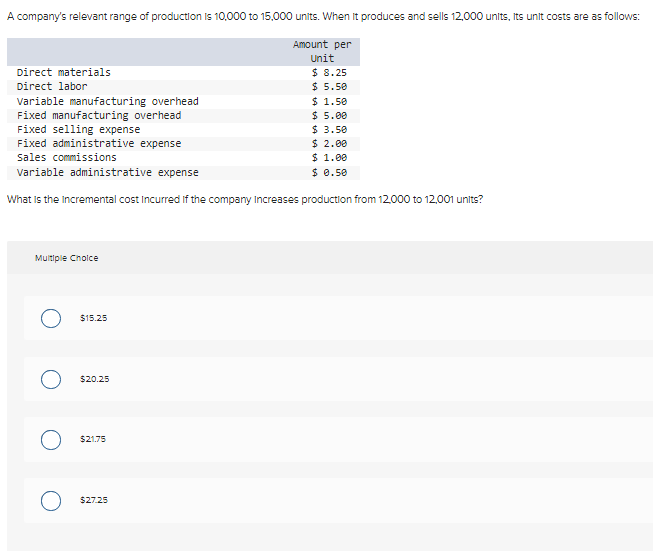
Task: Click the 'Direct labor' row label
Action: click(52, 87)
